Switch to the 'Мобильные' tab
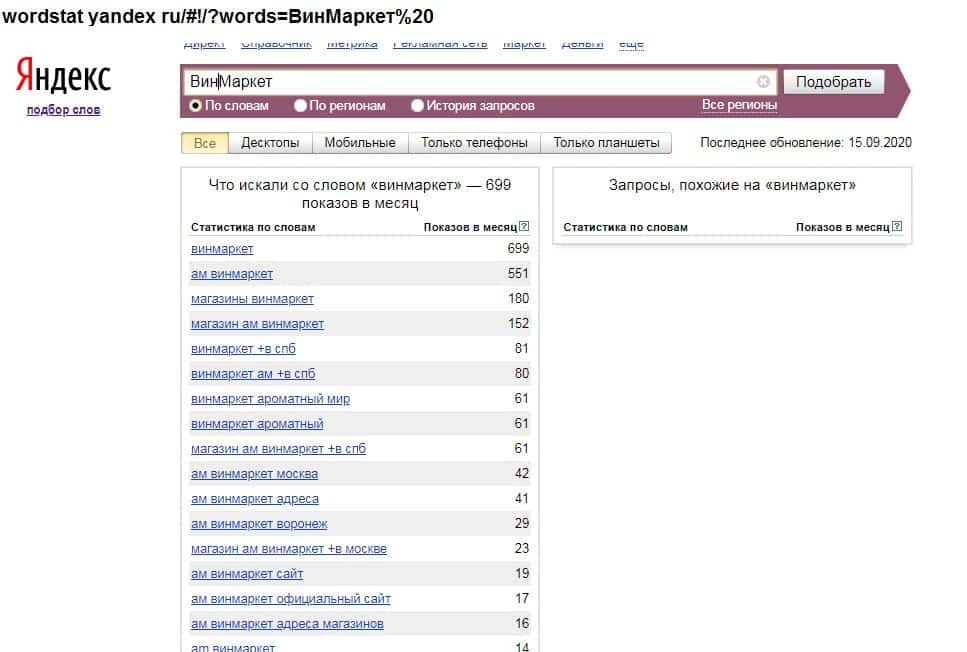The width and height of the screenshot is (967, 652). point(360,143)
